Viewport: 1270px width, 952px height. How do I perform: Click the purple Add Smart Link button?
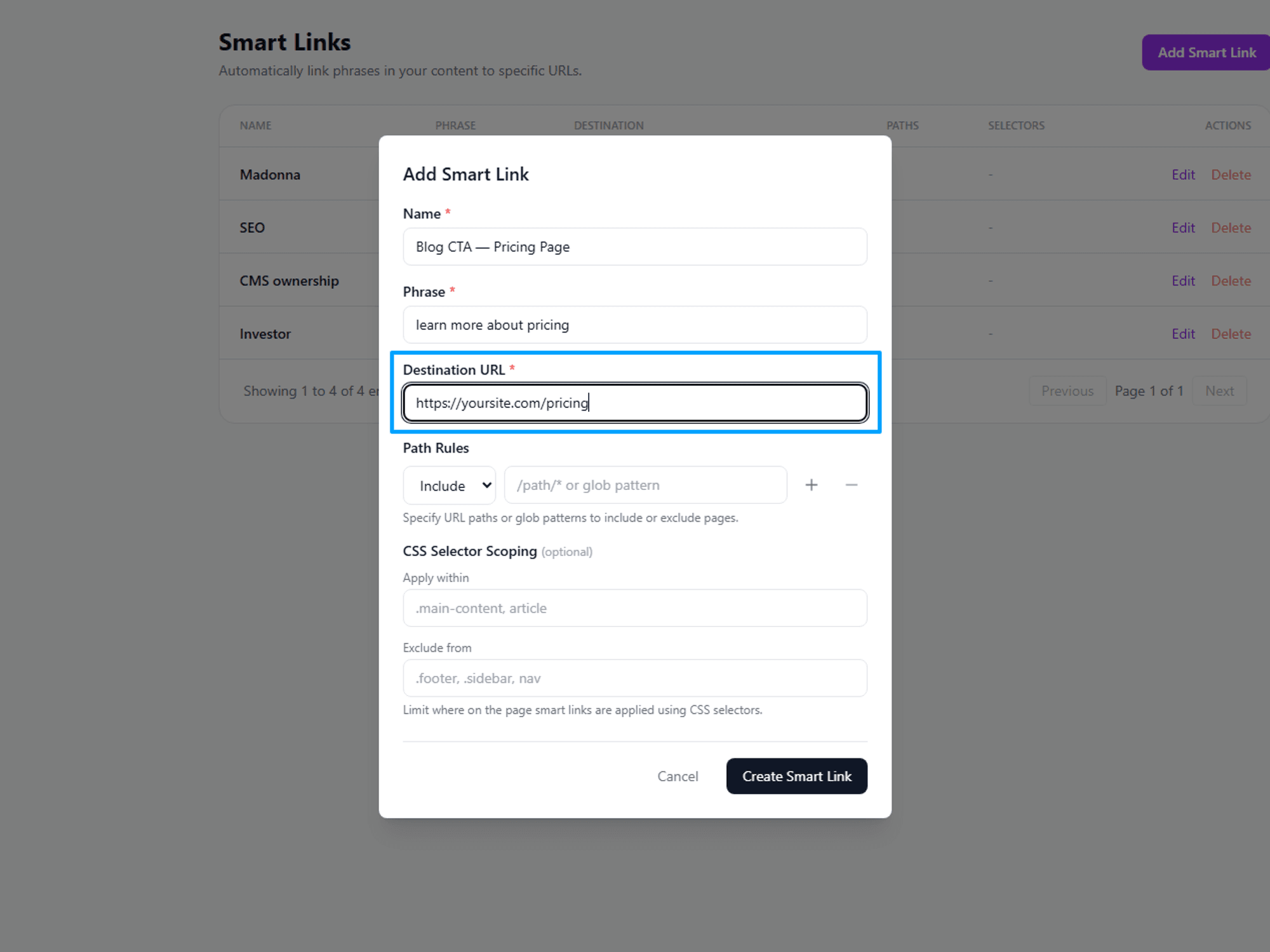tap(1205, 52)
